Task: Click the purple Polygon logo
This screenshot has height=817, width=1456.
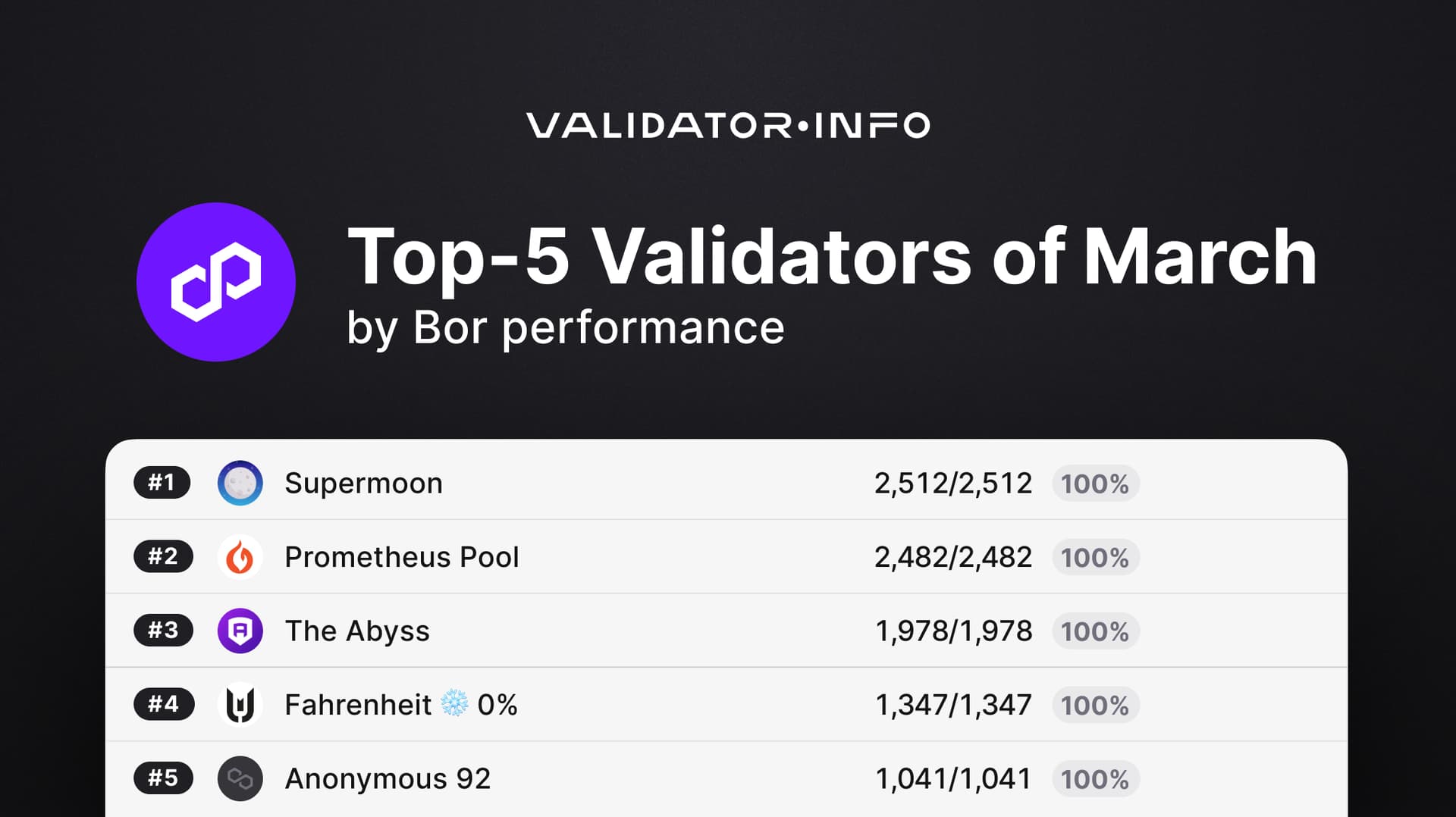Action: [216, 282]
